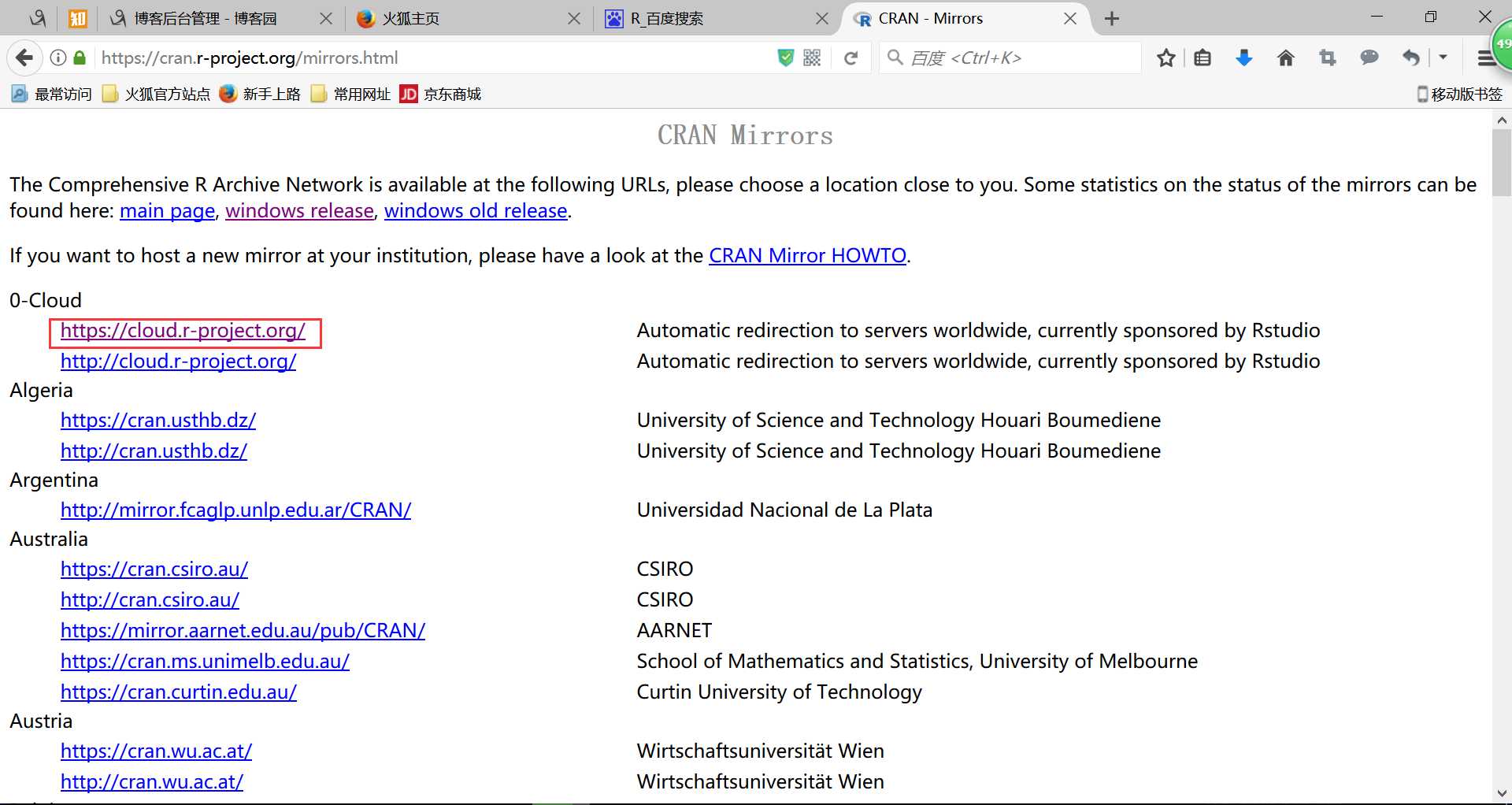1512x805 pixels.
Task: Open https://cran.wu.ac.at/ Austria mirror
Action: click(x=156, y=751)
